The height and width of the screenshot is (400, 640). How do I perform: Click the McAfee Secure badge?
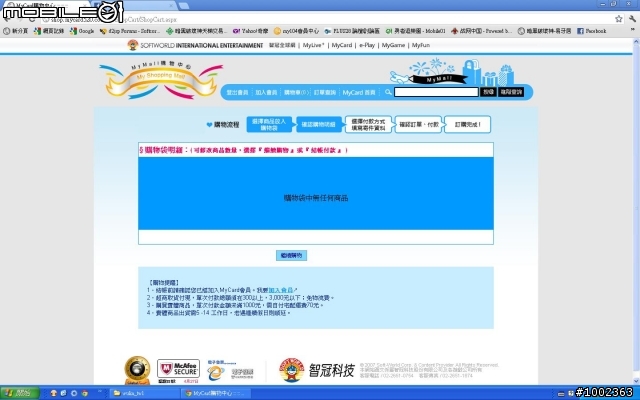pos(178,371)
